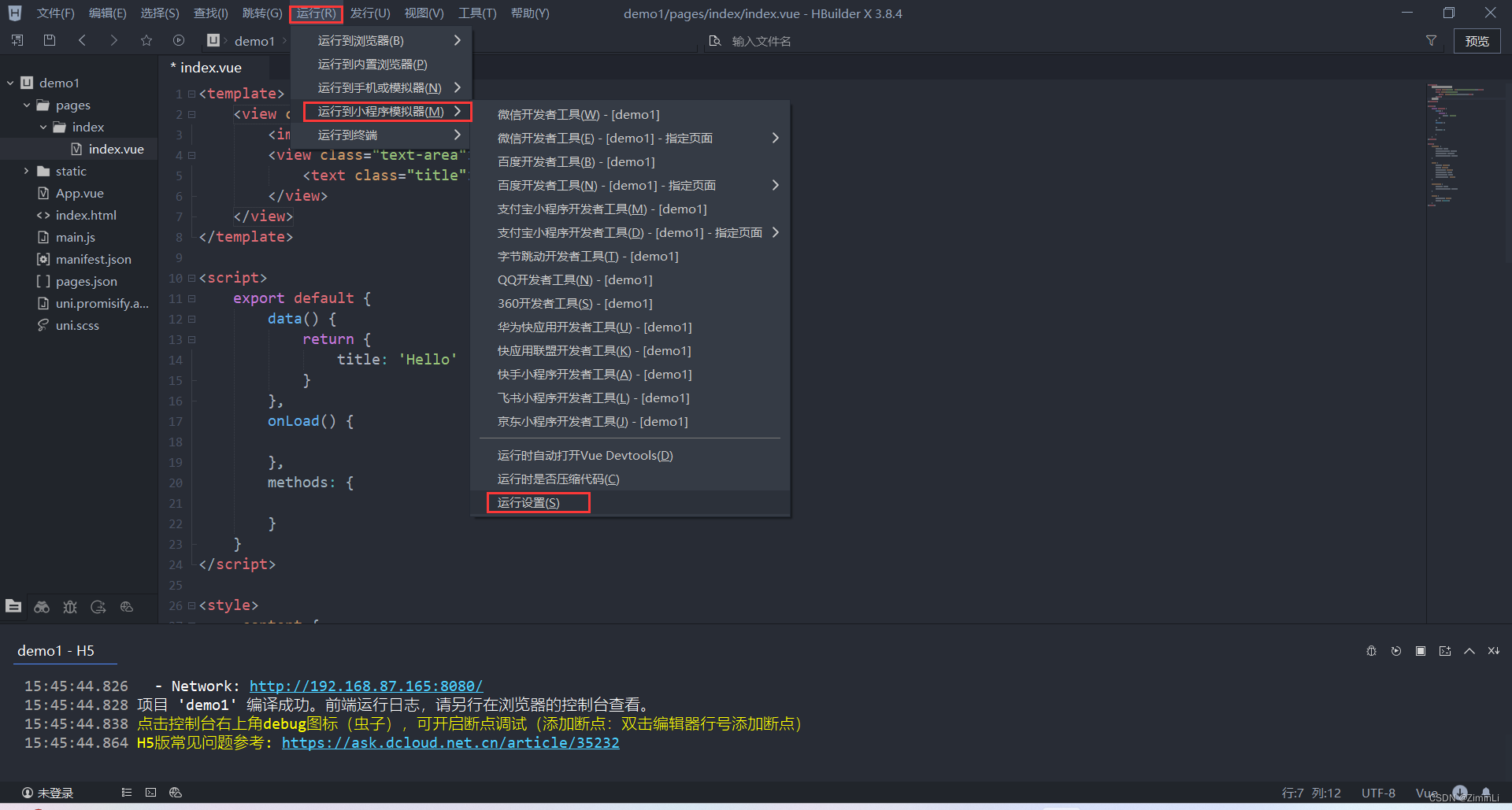Switch to the demo1 - H5 console tab
The height and width of the screenshot is (810, 1512).
[x=56, y=651]
